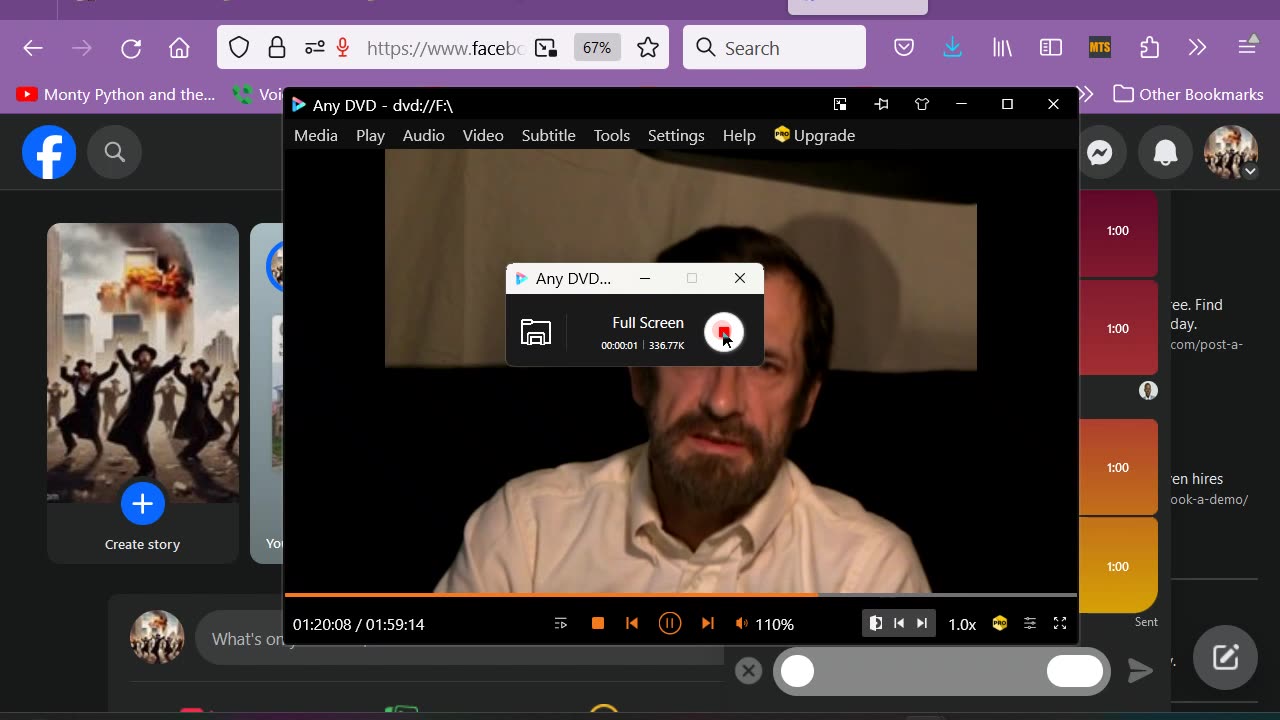Screen dimensions: 1280x720
Task: Open the skin shirt icon in title bar
Action: pyautogui.click(x=922, y=104)
